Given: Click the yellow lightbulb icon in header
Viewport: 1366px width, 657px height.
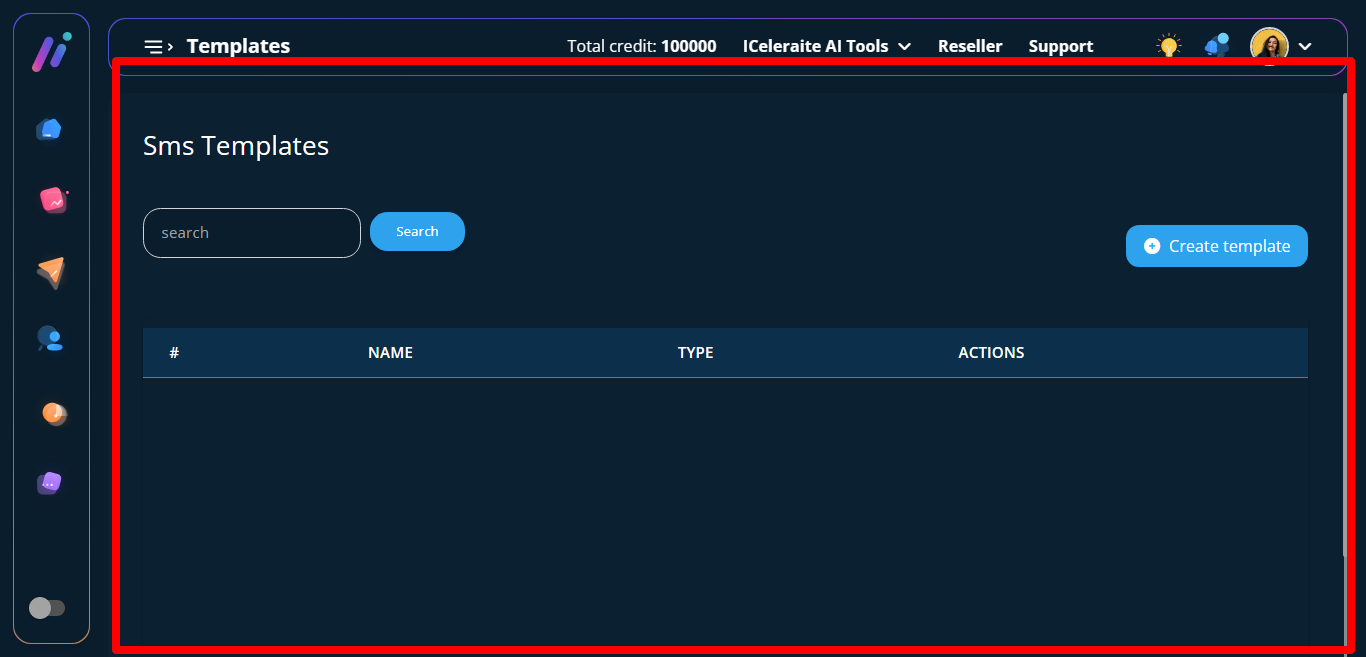Looking at the screenshot, I should (1168, 46).
